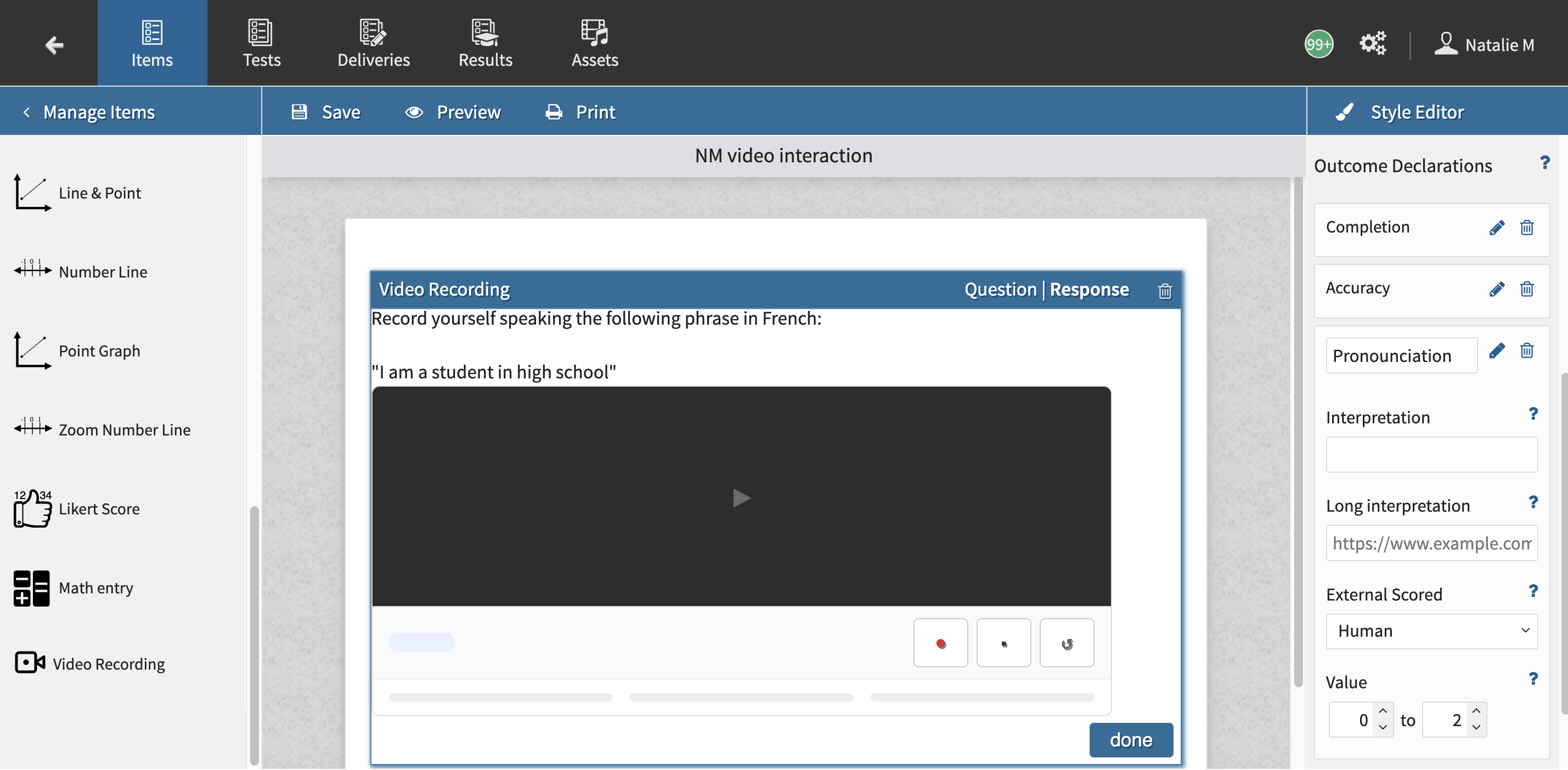
Task: Click the Long interpretation URL field
Action: [x=1431, y=542]
